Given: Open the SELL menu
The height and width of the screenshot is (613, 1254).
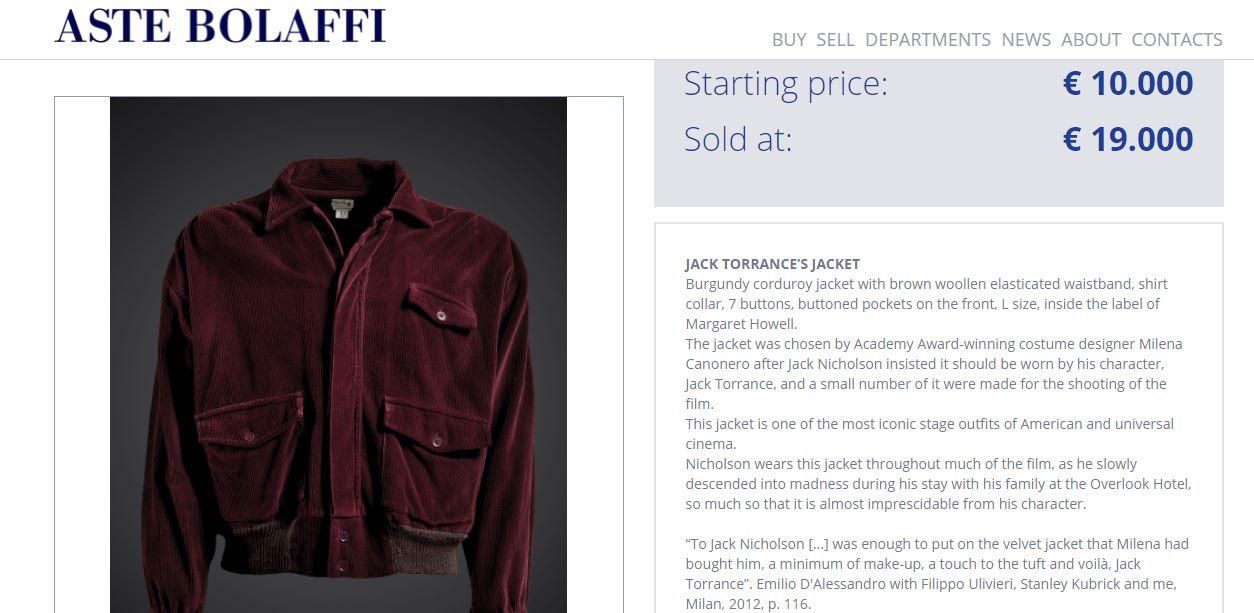Looking at the screenshot, I should point(835,40).
